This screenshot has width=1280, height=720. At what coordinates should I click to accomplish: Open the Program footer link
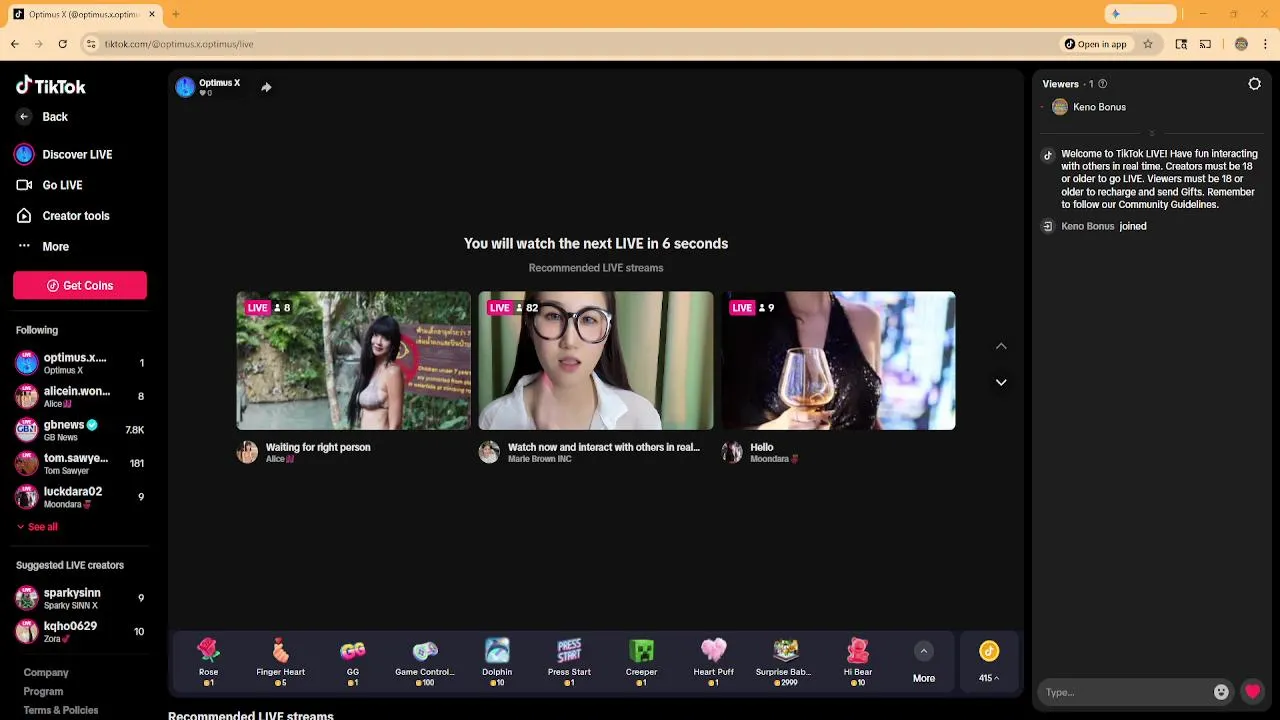coord(43,691)
